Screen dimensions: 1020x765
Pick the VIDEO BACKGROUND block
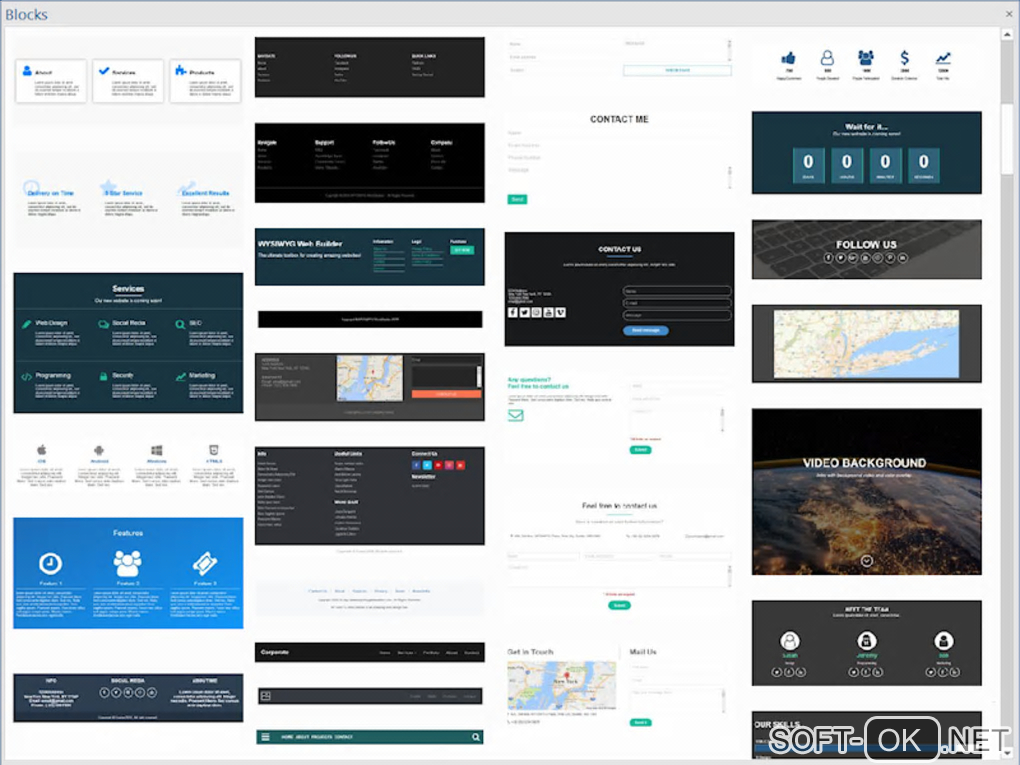click(x=866, y=492)
